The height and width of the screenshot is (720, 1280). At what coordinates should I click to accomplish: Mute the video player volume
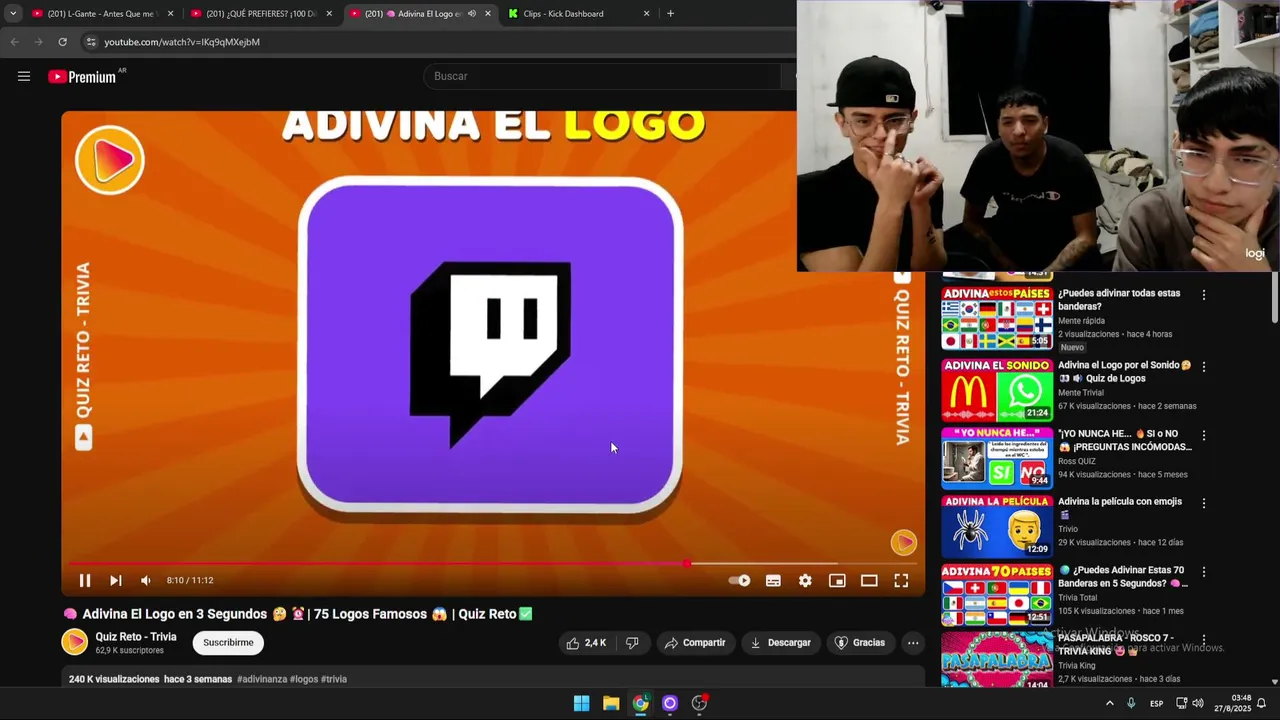click(146, 580)
